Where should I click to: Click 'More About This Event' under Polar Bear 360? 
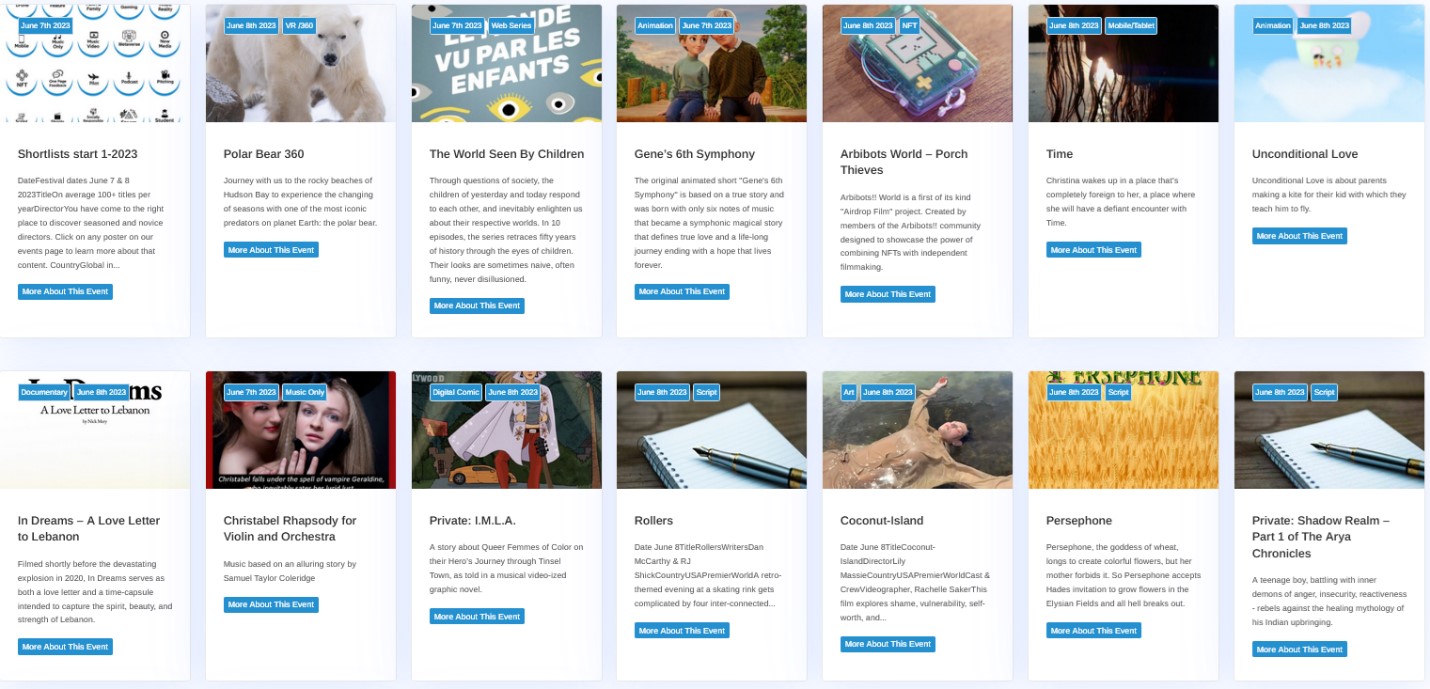point(271,250)
